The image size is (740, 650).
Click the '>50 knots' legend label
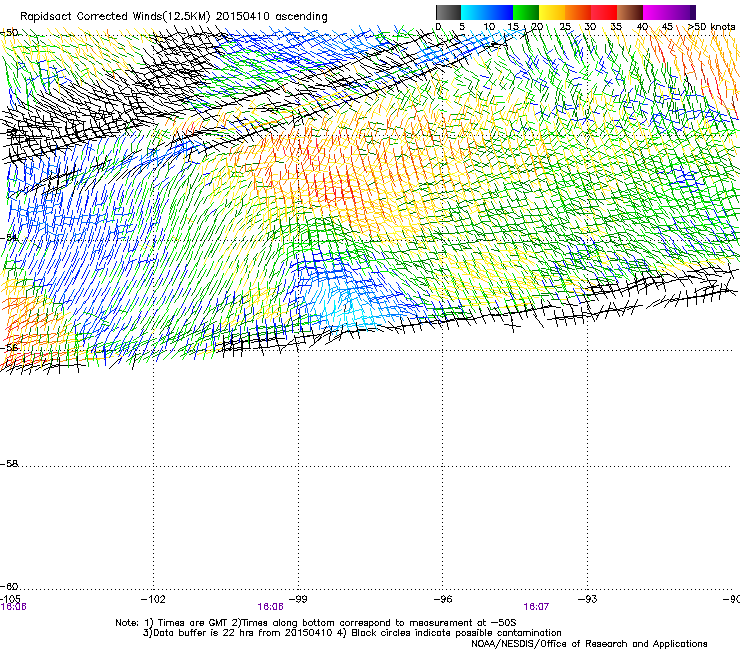point(711,27)
